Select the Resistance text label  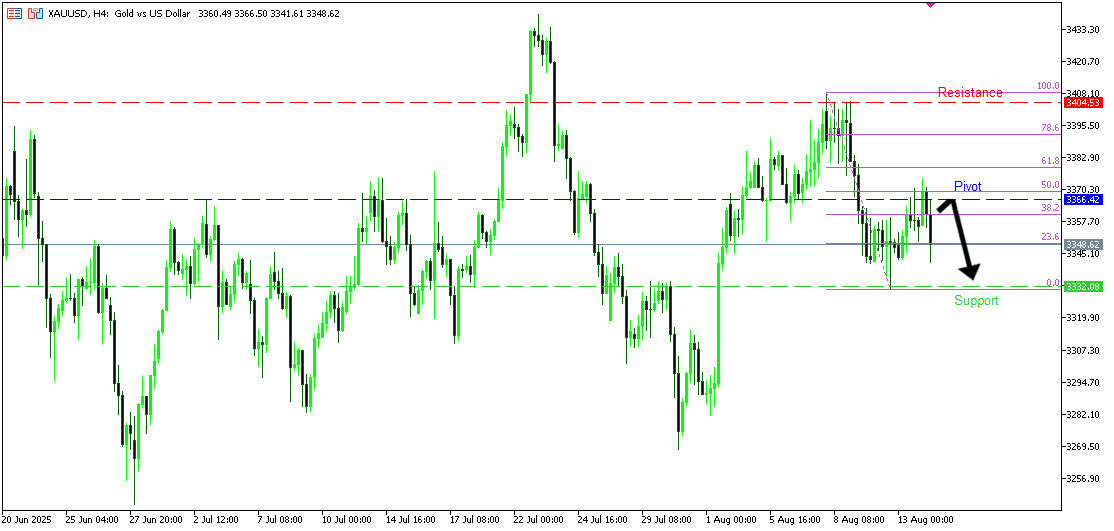point(969,92)
